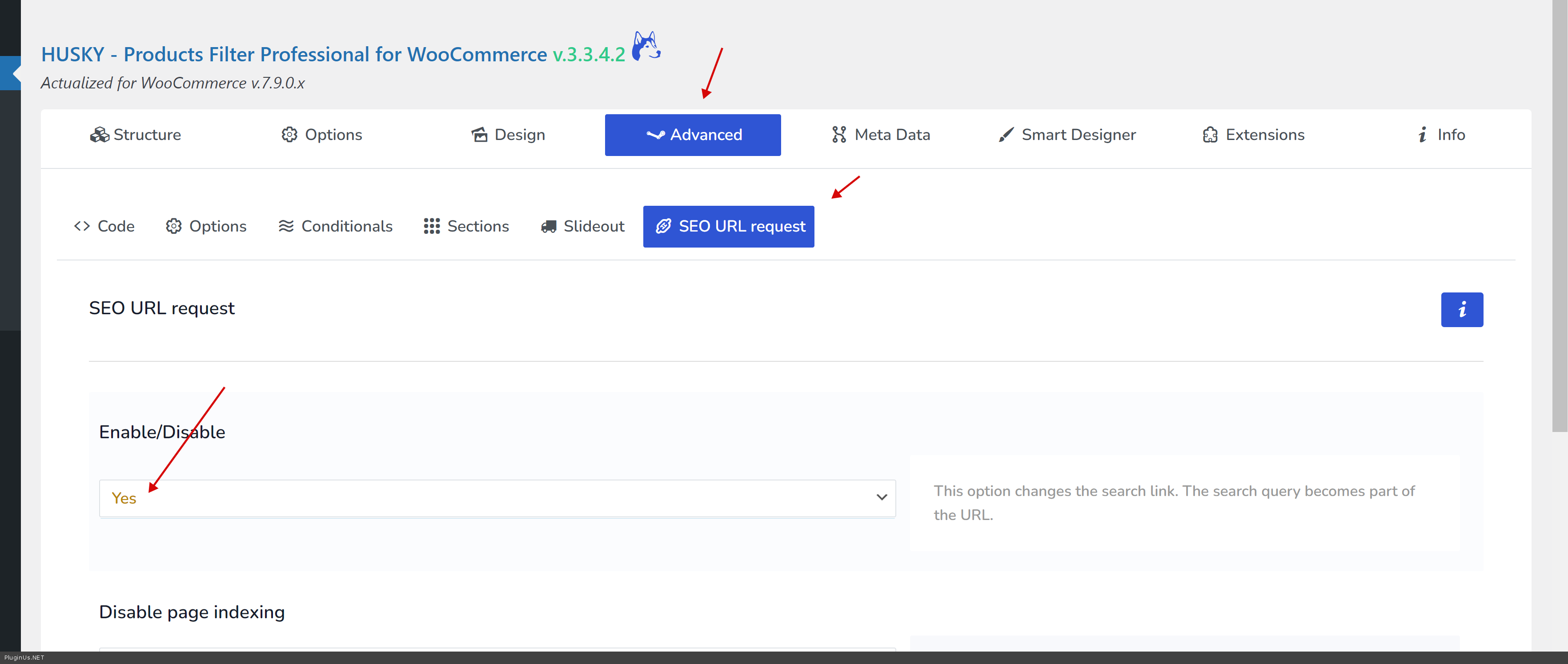1568x664 pixels.
Task: Switch to the Info tab
Action: pyautogui.click(x=1440, y=135)
